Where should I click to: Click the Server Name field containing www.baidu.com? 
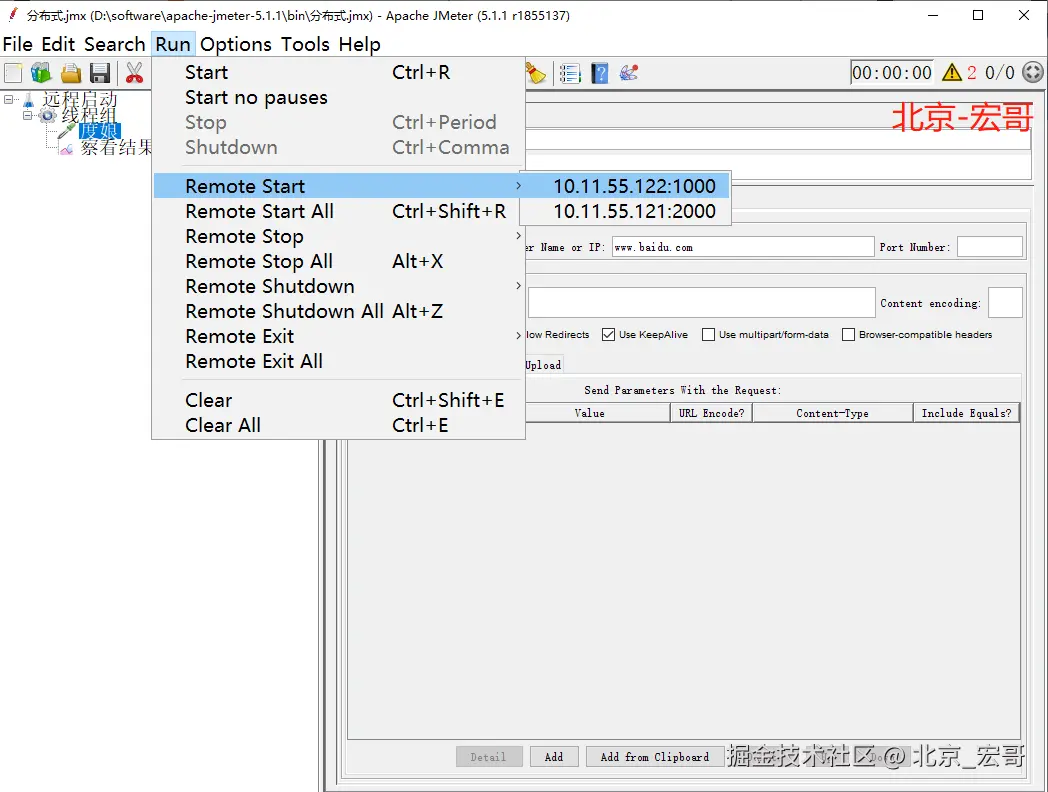coord(743,247)
